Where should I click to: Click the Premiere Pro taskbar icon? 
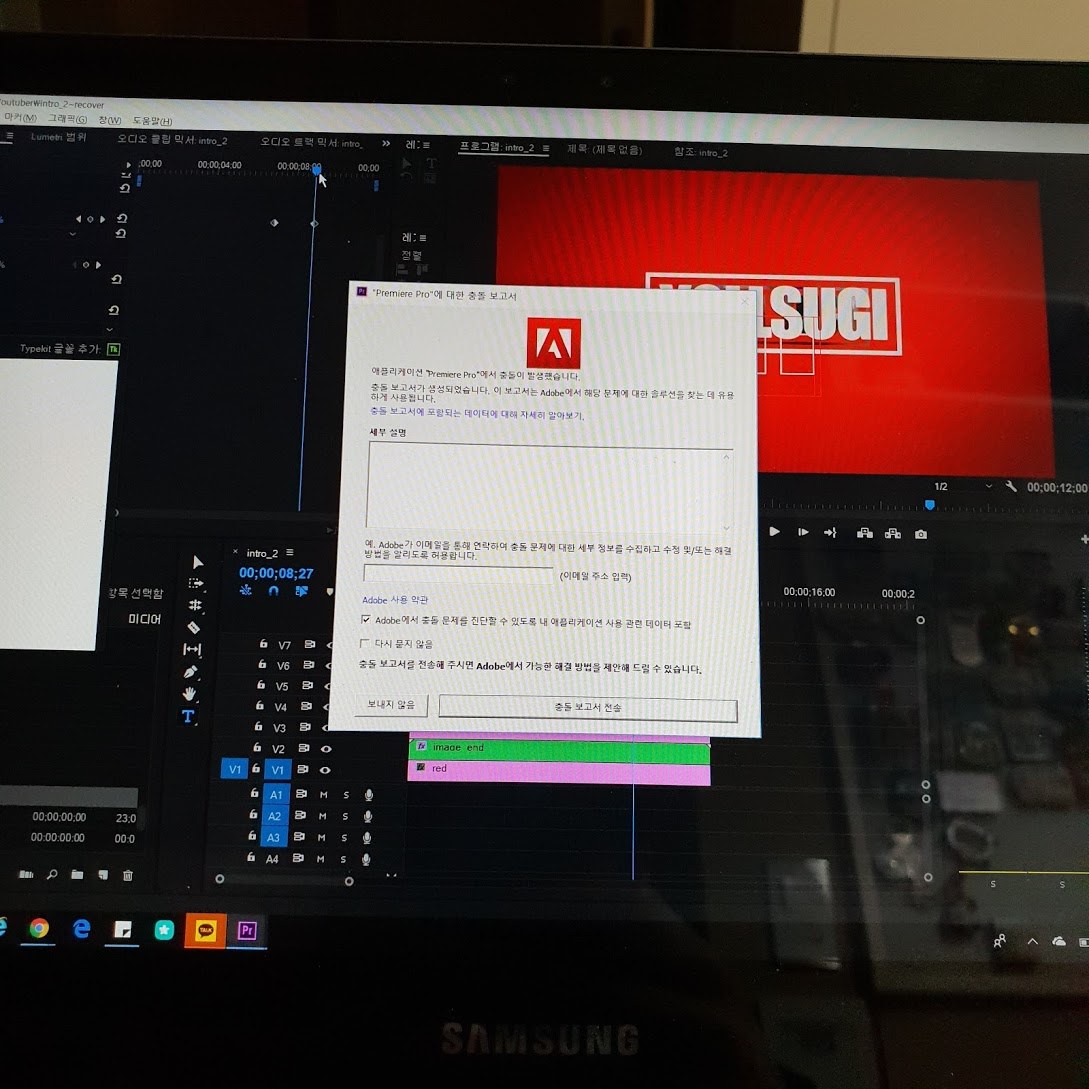247,931
